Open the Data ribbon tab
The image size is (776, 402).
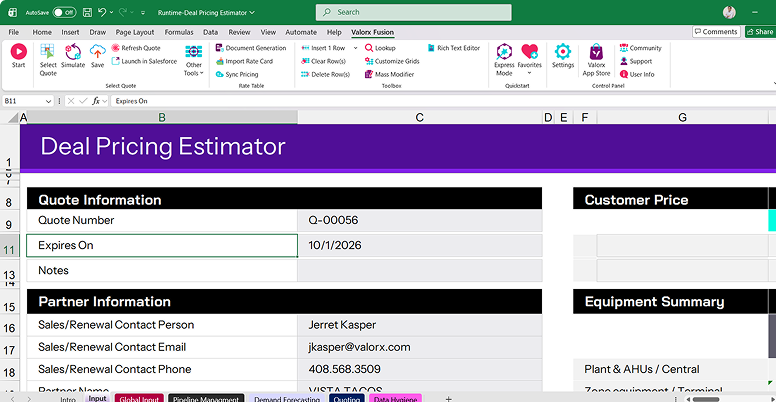pos(210,32)
